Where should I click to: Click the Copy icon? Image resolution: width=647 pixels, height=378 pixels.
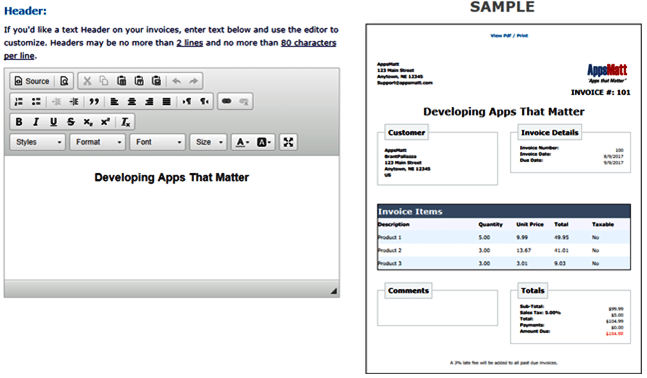(104, 81)
